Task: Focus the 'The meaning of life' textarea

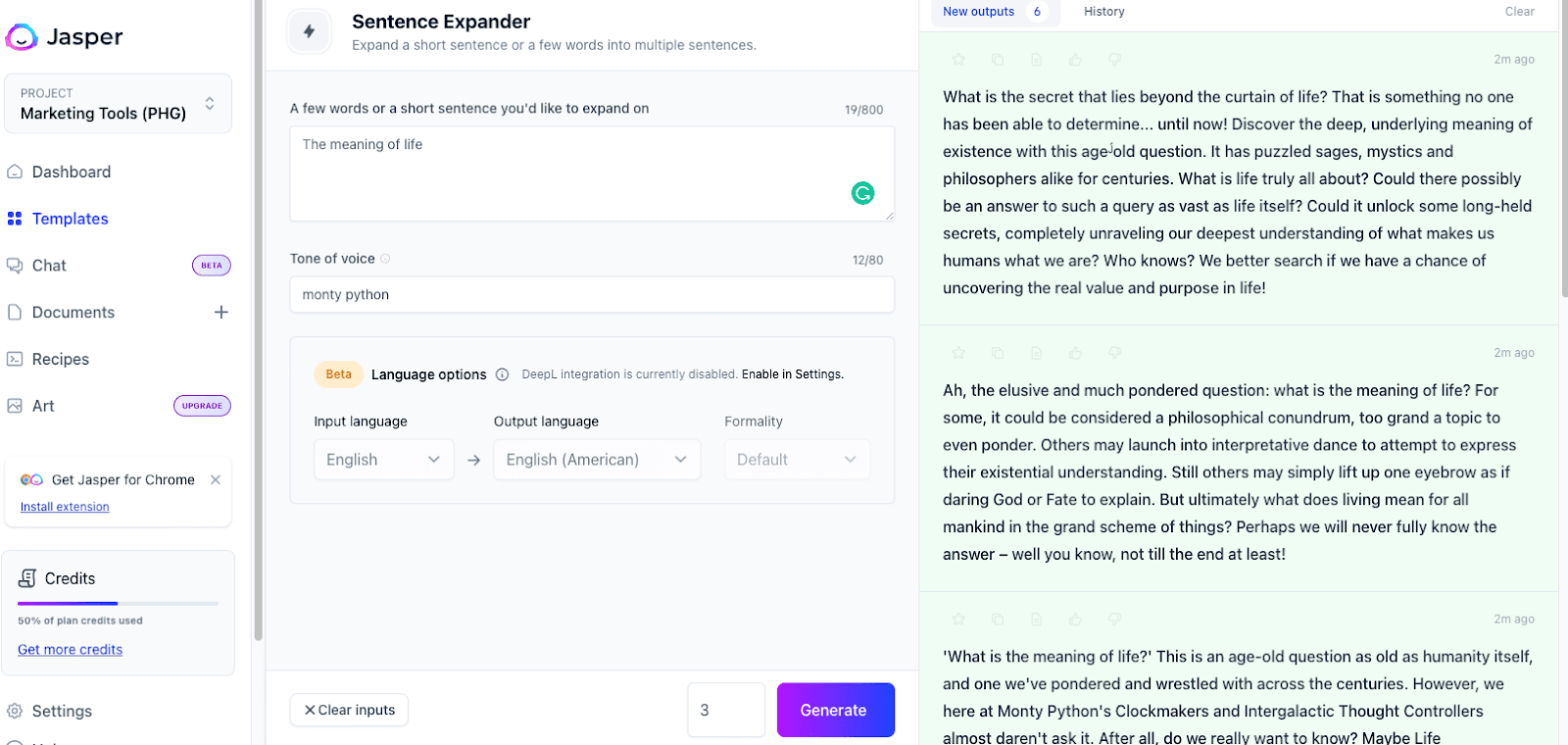Action: click(x=592, y=174)
